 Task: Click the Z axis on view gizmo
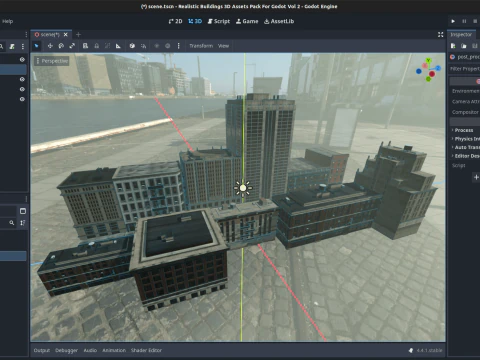438,68
